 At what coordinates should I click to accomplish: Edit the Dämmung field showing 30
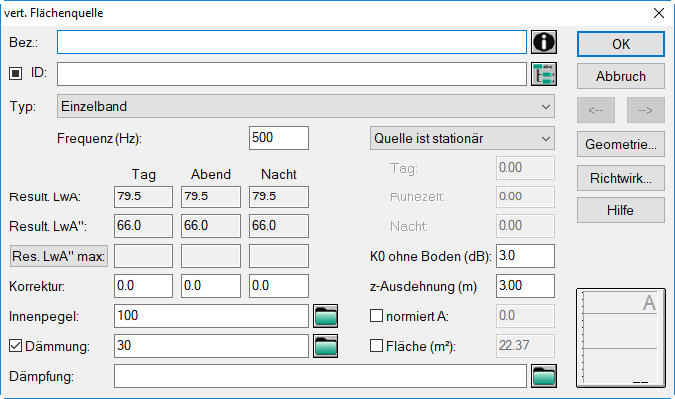(x=211, y=346)
